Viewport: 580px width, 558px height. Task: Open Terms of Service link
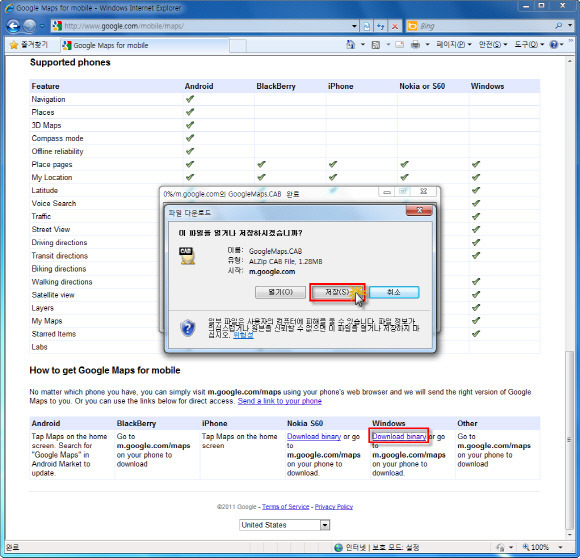click(286, 507)
